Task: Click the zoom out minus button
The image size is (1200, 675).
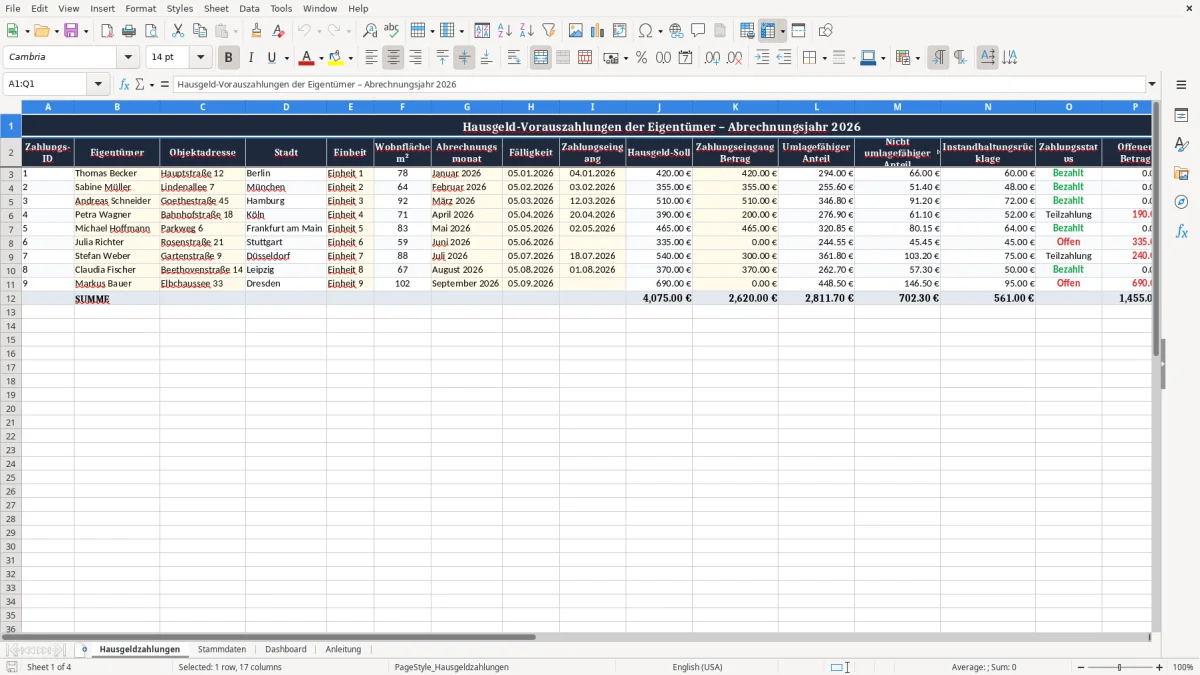Action: 1080,667
